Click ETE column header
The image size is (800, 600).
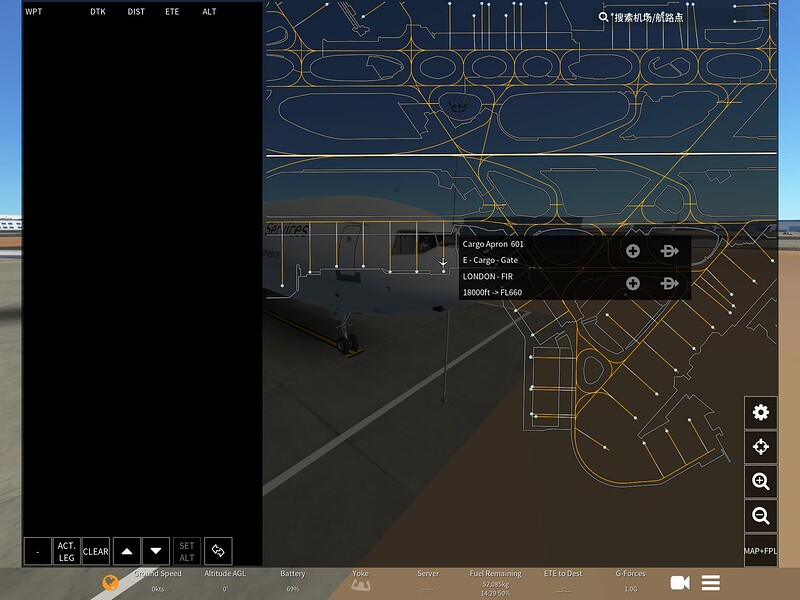click(172, 11)
